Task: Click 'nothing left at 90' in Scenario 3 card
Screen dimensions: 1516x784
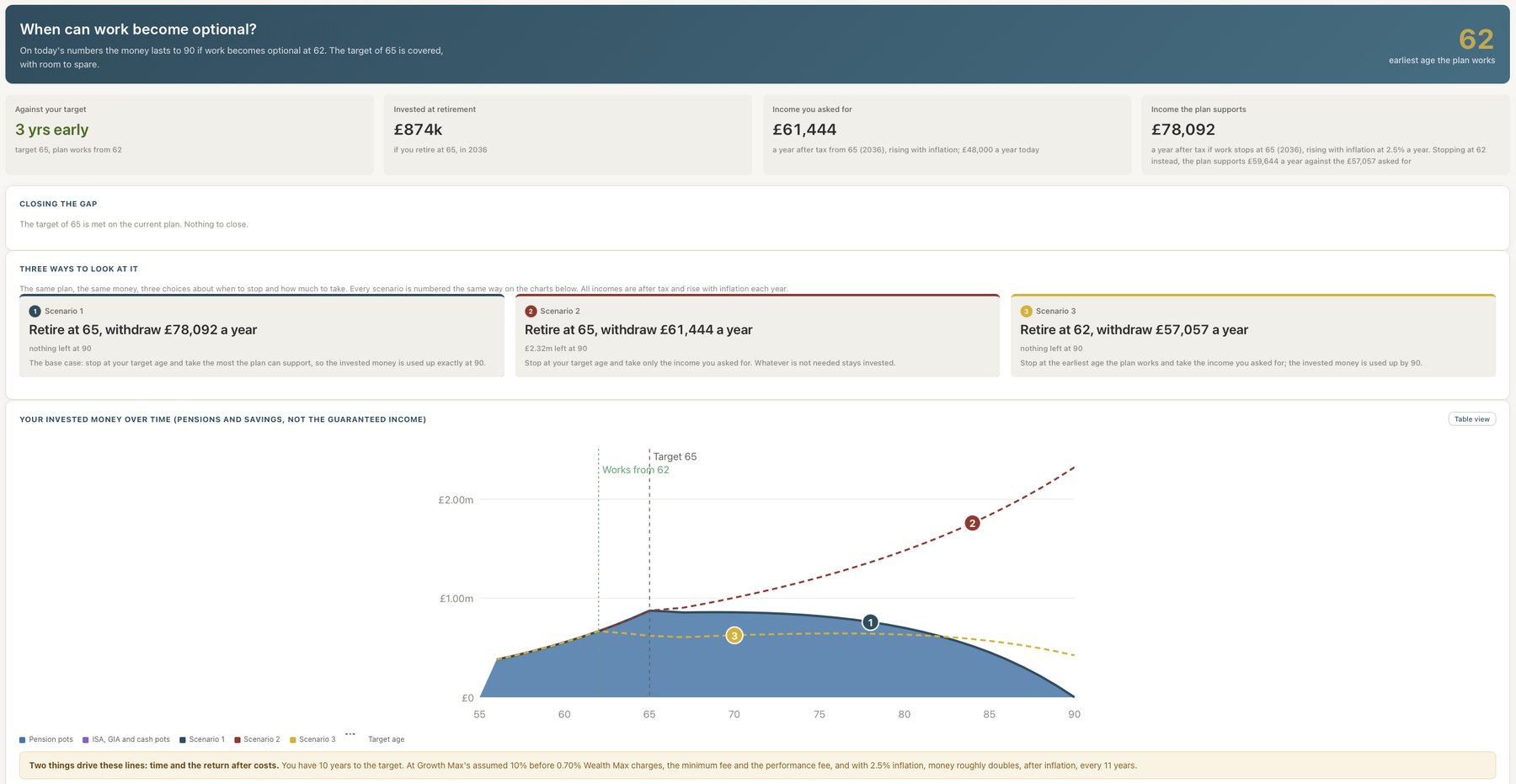Action: tap(1051, 349)
